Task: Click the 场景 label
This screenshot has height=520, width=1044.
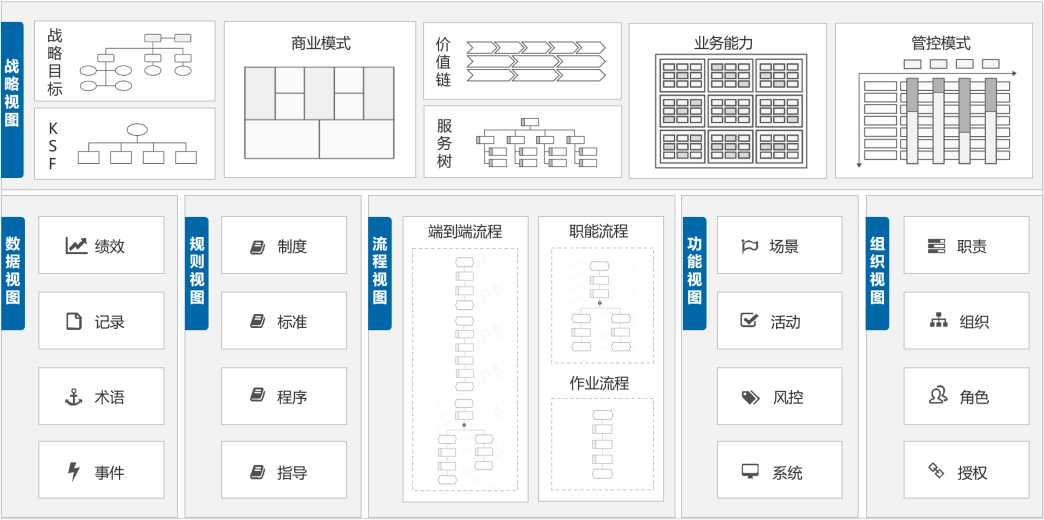Action: [x=784, y=246]
